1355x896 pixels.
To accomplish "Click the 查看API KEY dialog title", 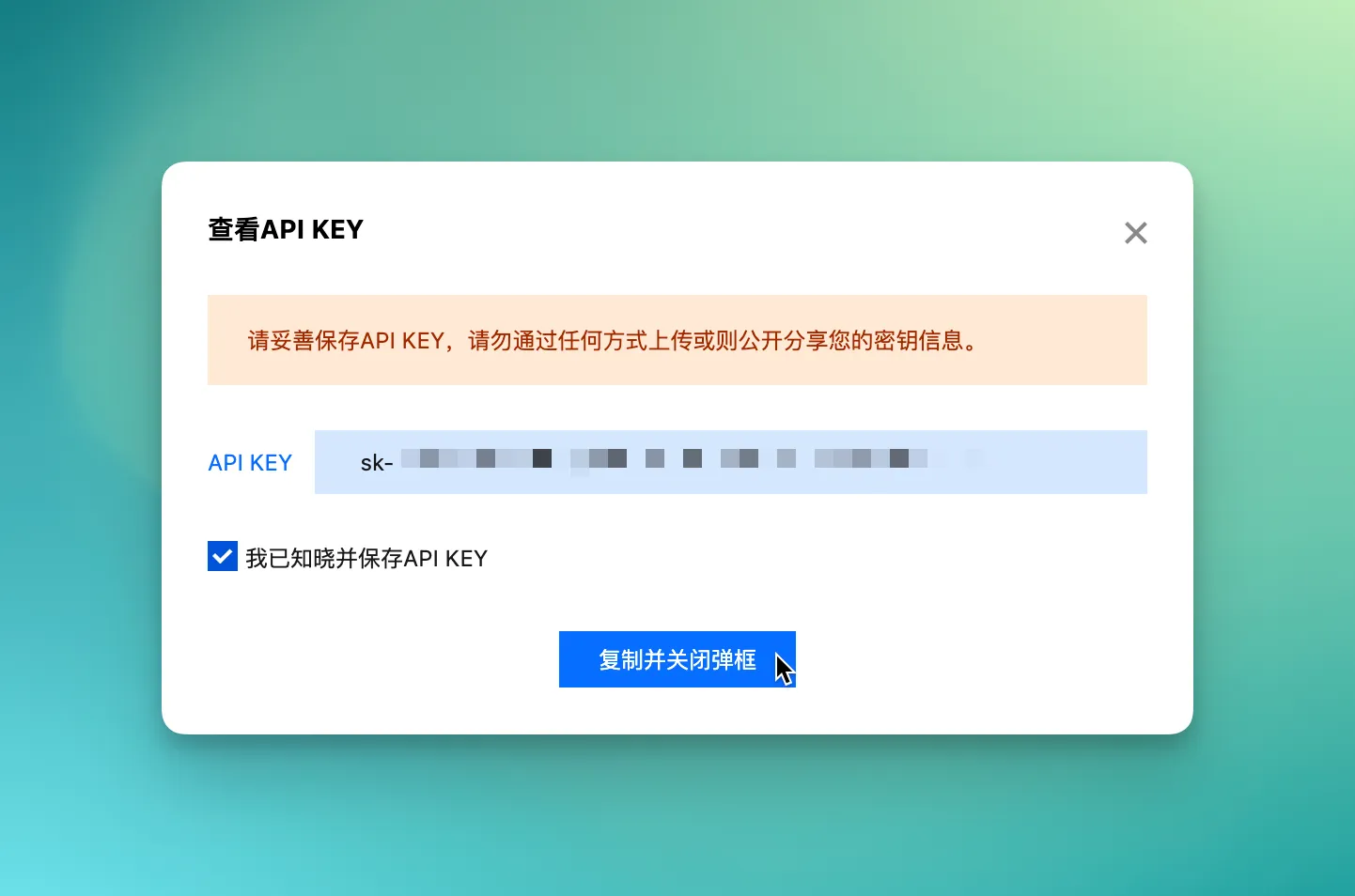I will [x=285, y=229].
